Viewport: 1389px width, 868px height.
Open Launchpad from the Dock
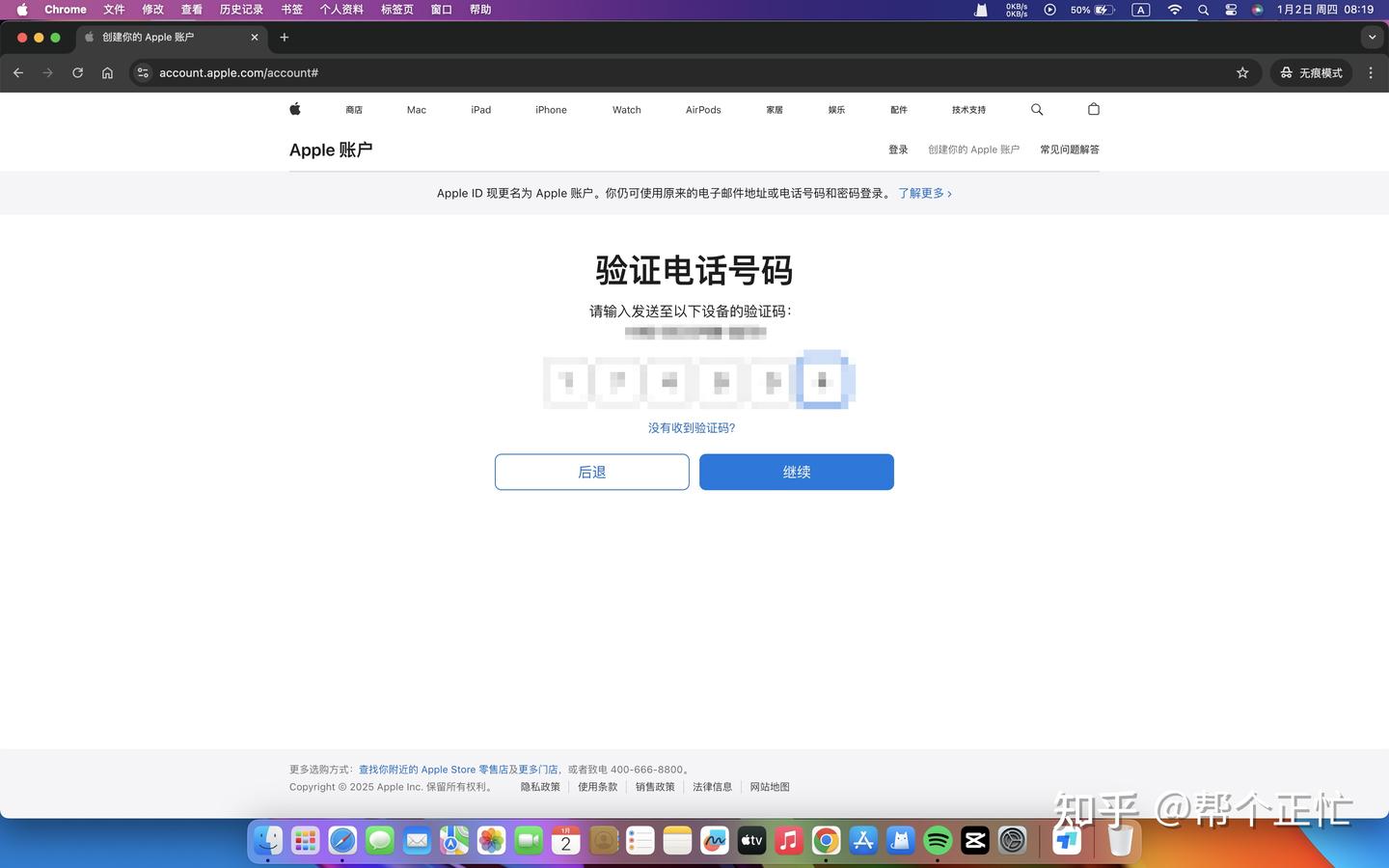[x=305, y=840]
